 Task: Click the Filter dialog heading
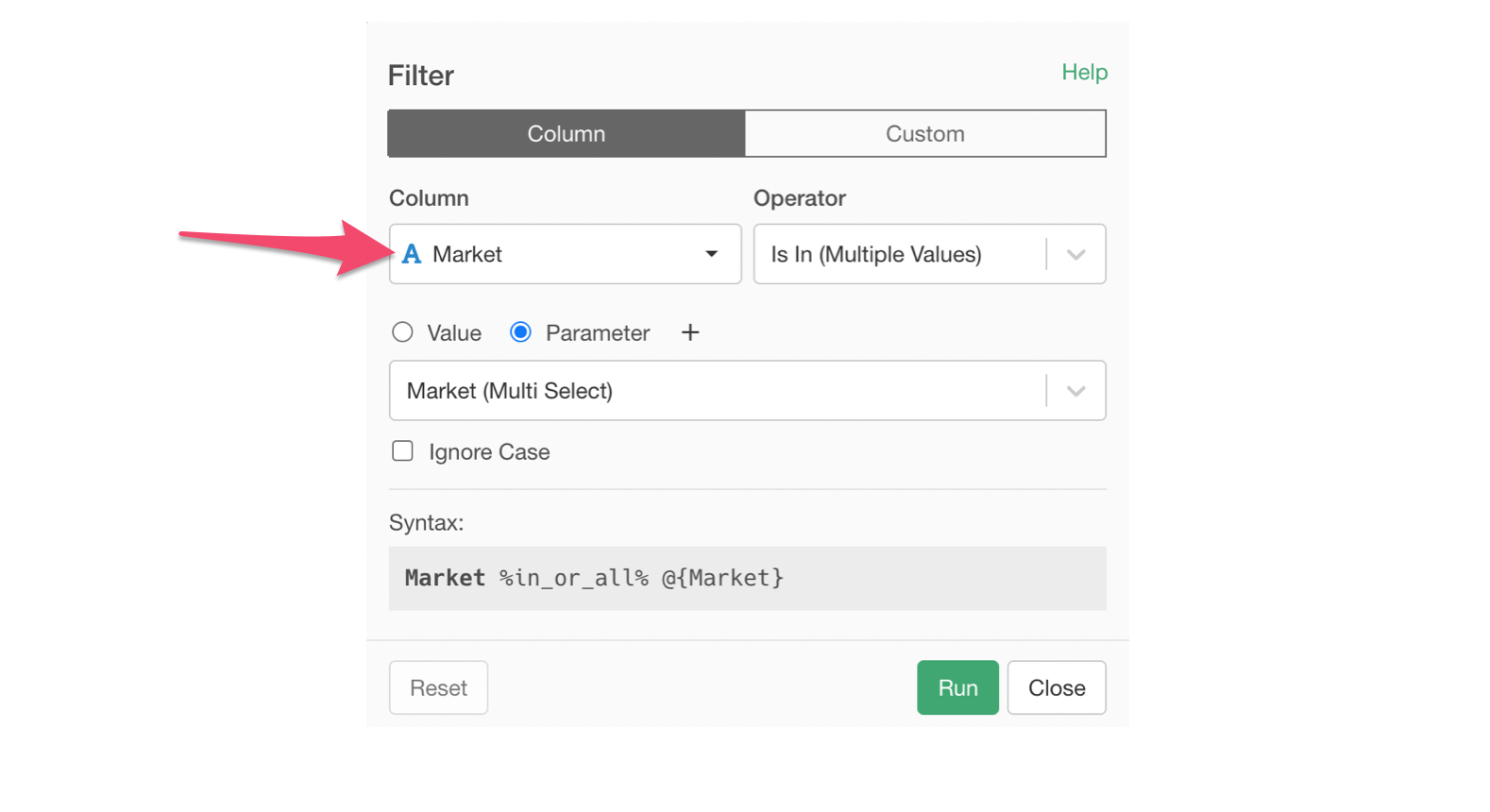[421, 76]
